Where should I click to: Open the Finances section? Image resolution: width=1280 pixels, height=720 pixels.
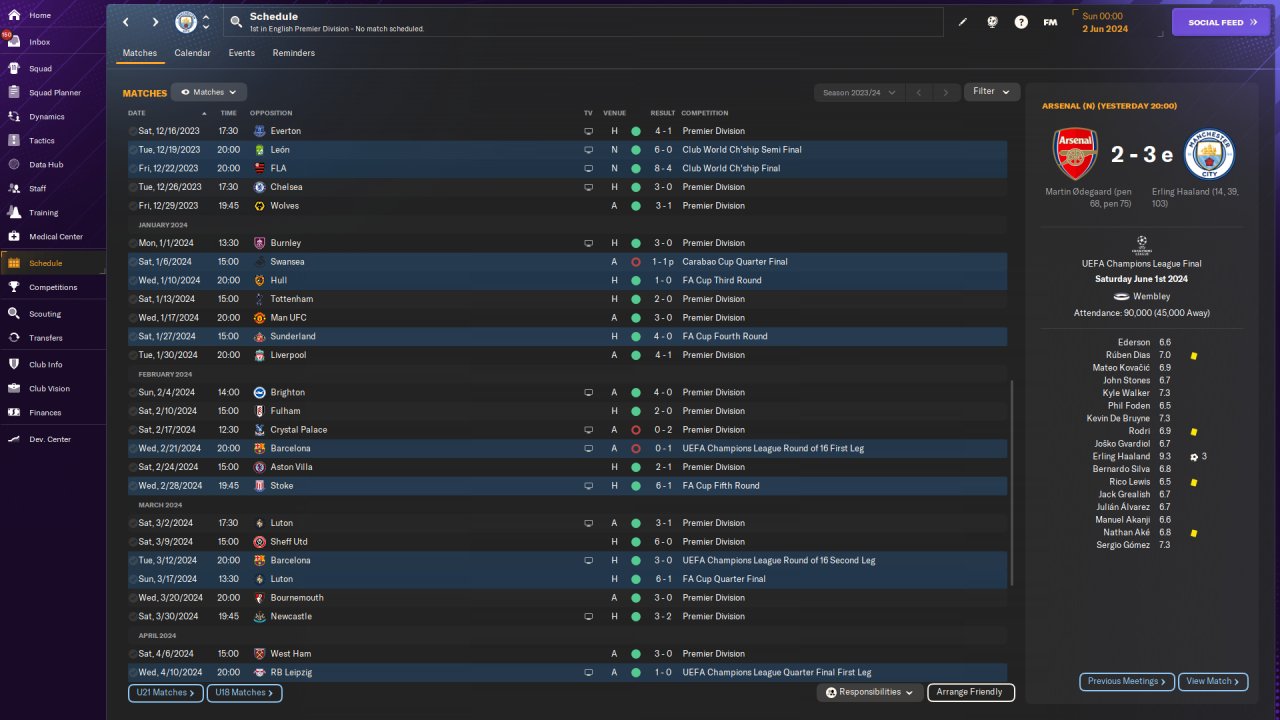click(45, 413)
